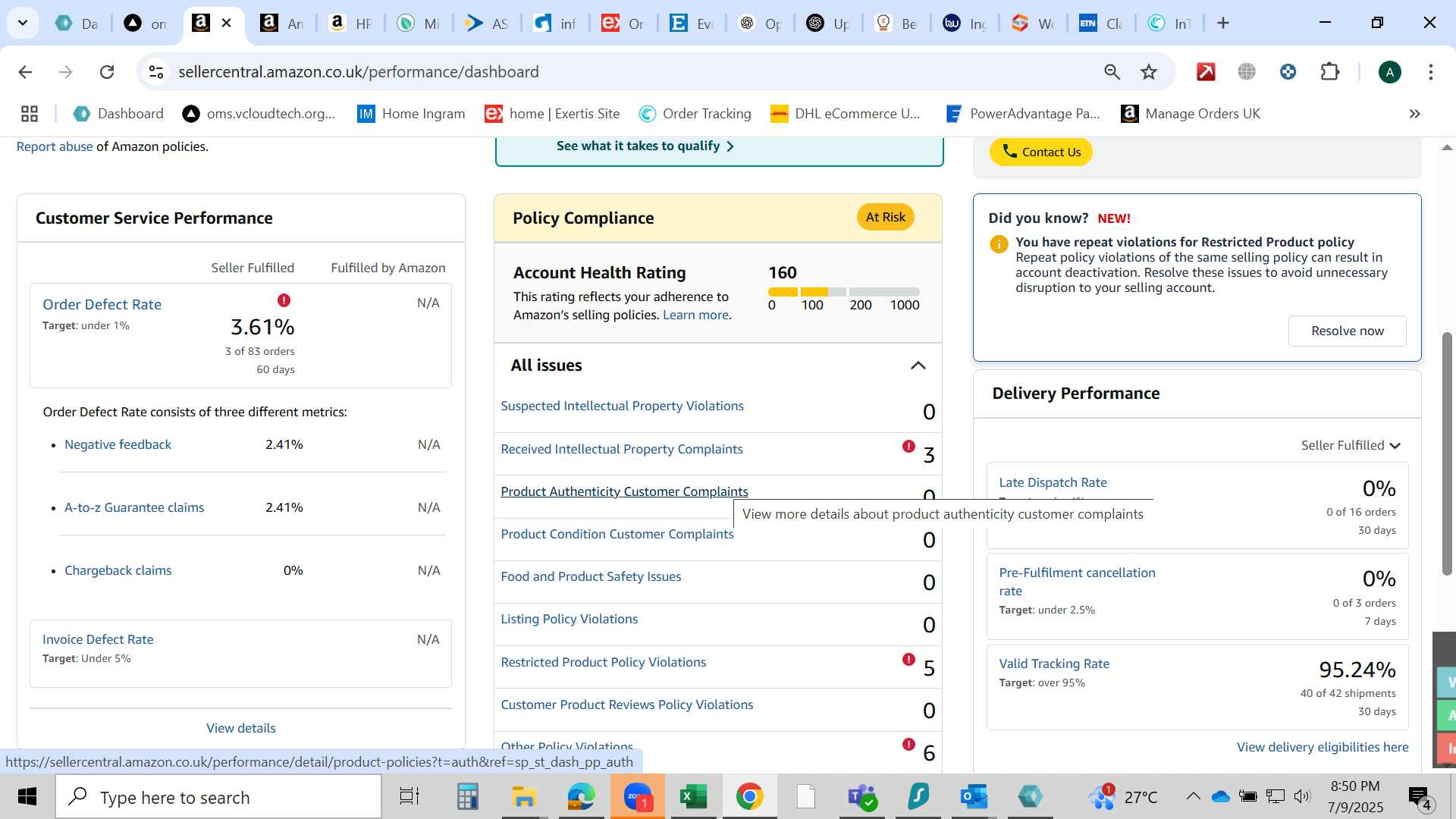Open Chargeback claims link
This screenshot has height=819, width=1456.
[118, 570]
